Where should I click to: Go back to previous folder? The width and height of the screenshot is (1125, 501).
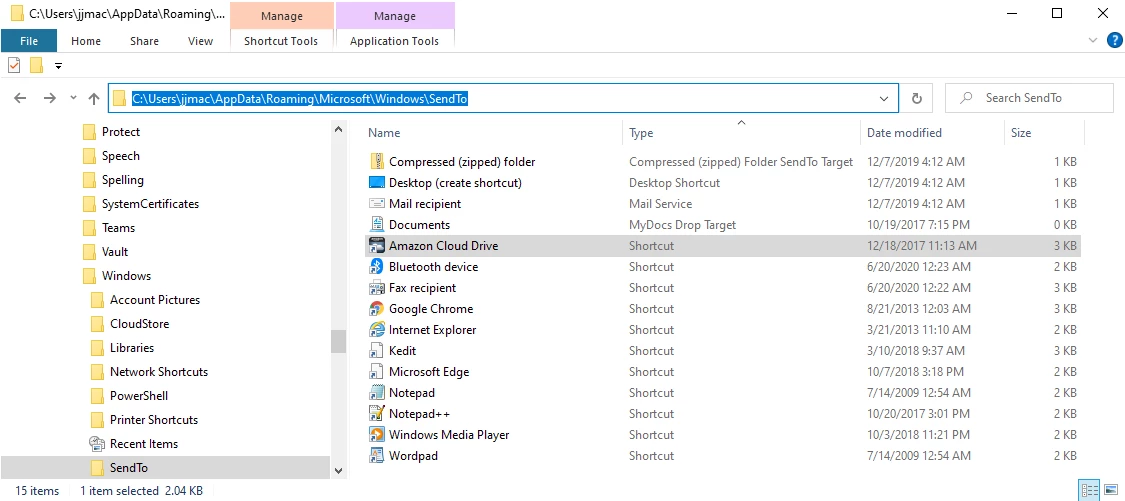(20, 98)
